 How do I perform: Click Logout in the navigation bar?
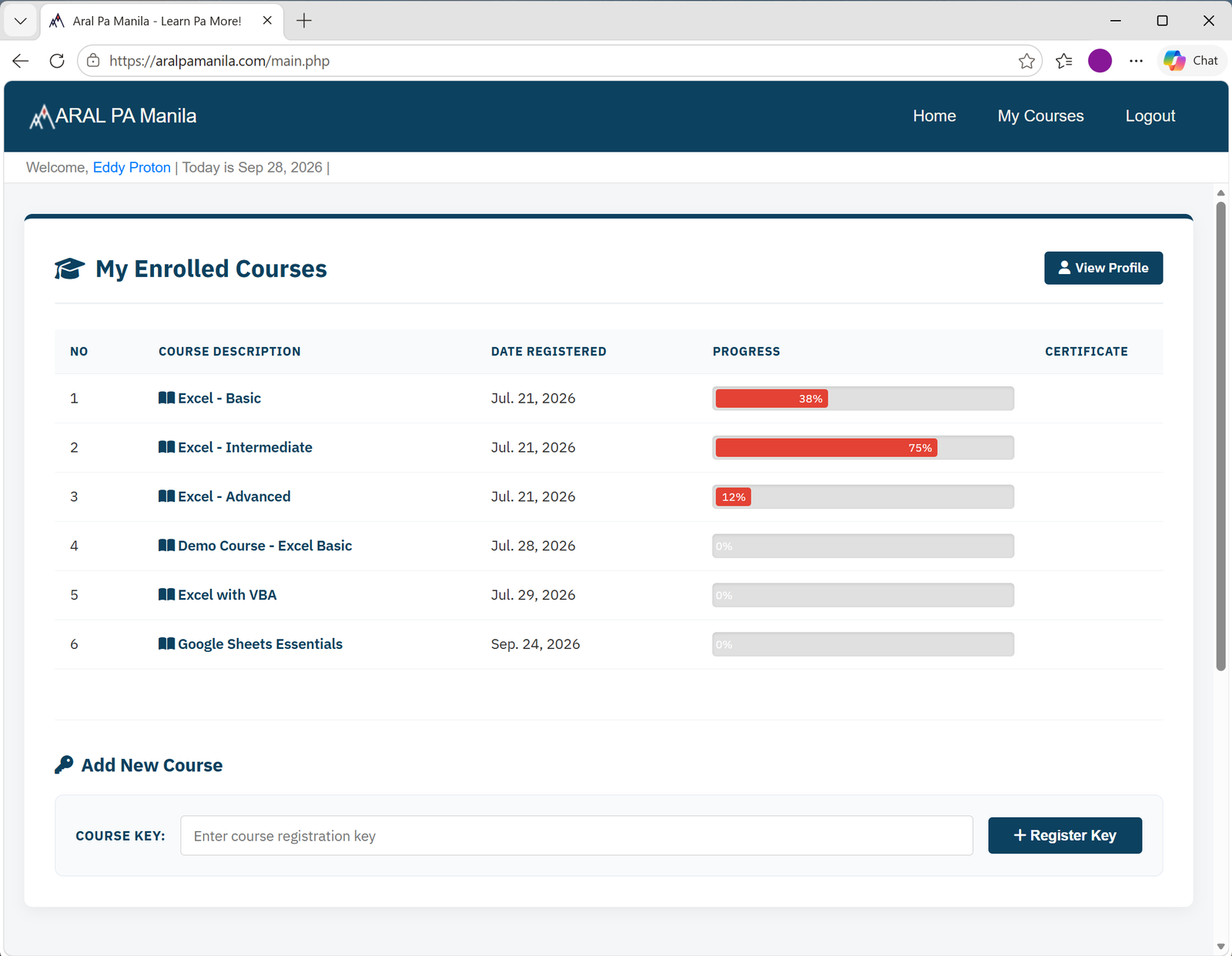click(x=1150, y=116)
